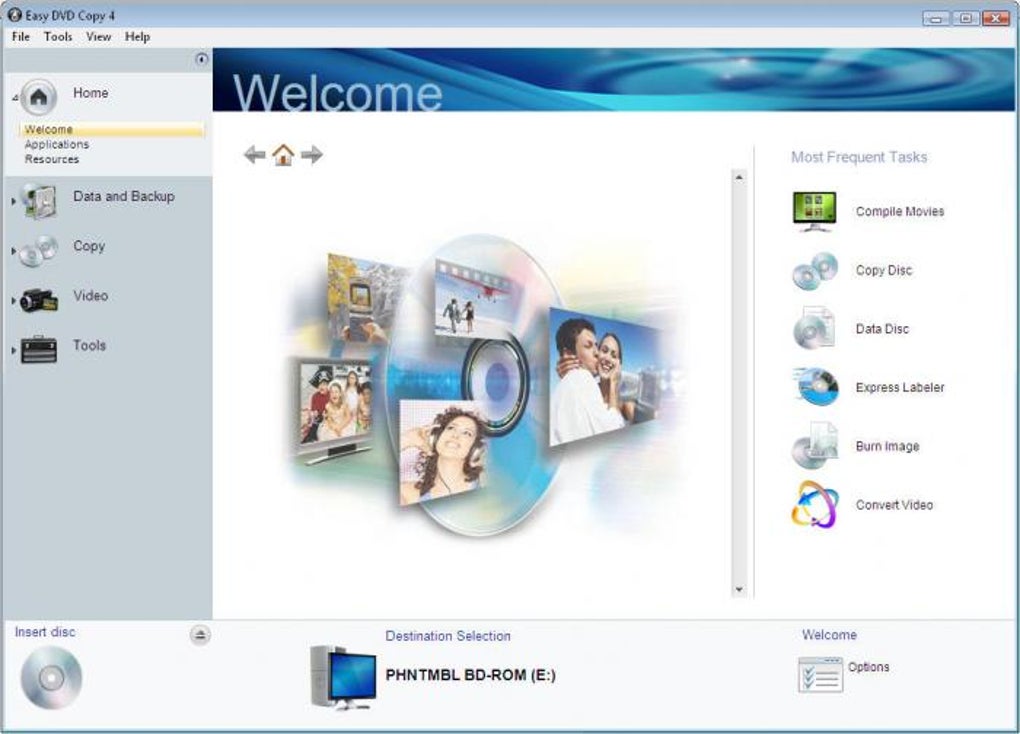
Task: Open the Copy Disc text link
Action: click(x=884, y=270)
